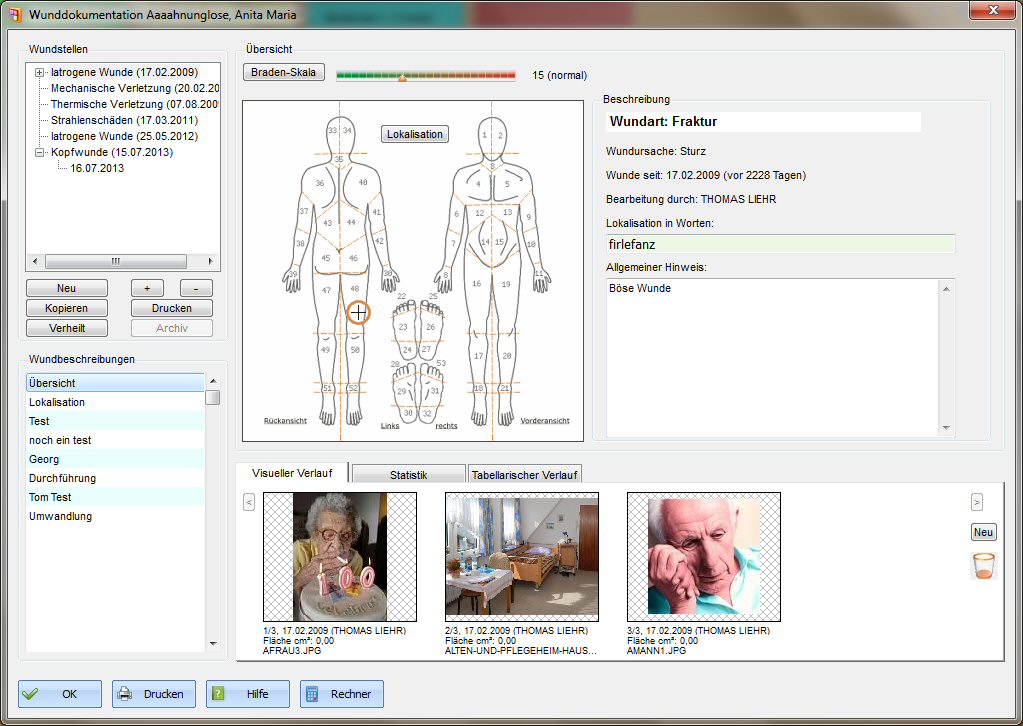
Task: Click next image arrow in Visueller Verlauf
Action: coord(977,502)
